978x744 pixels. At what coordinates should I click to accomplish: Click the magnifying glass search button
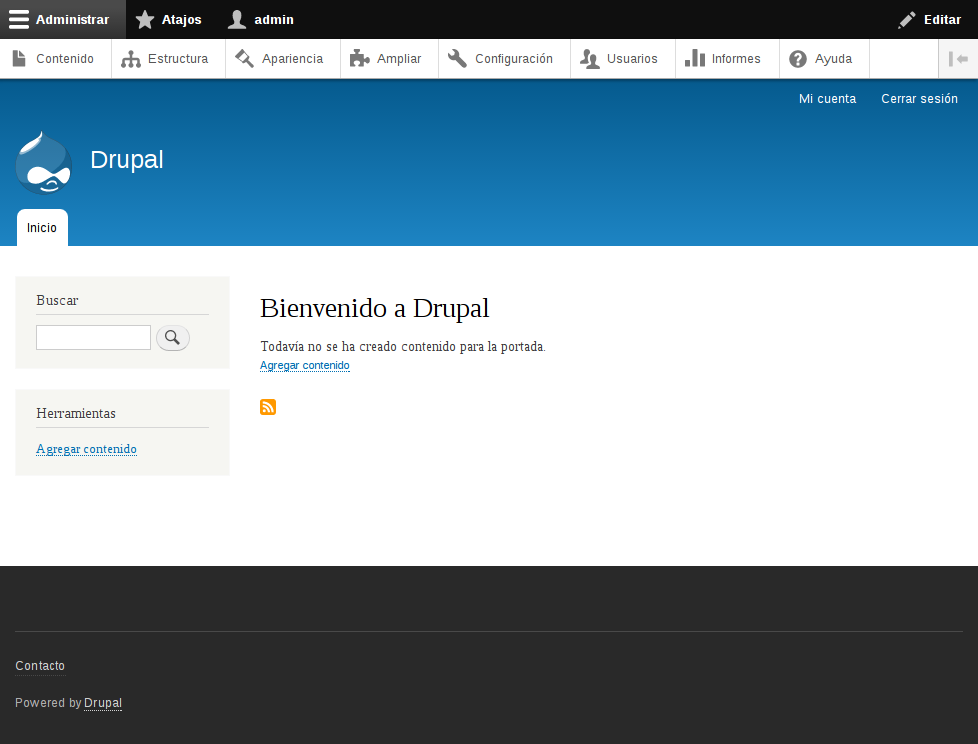pos(173,337)
